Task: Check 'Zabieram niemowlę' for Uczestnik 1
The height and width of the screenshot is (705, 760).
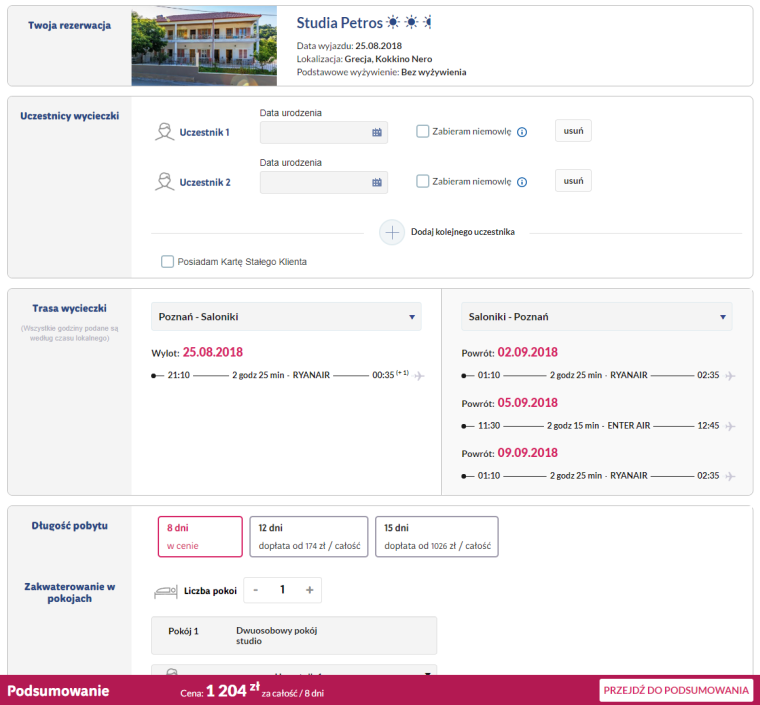Action: click(x=423, y=131)
